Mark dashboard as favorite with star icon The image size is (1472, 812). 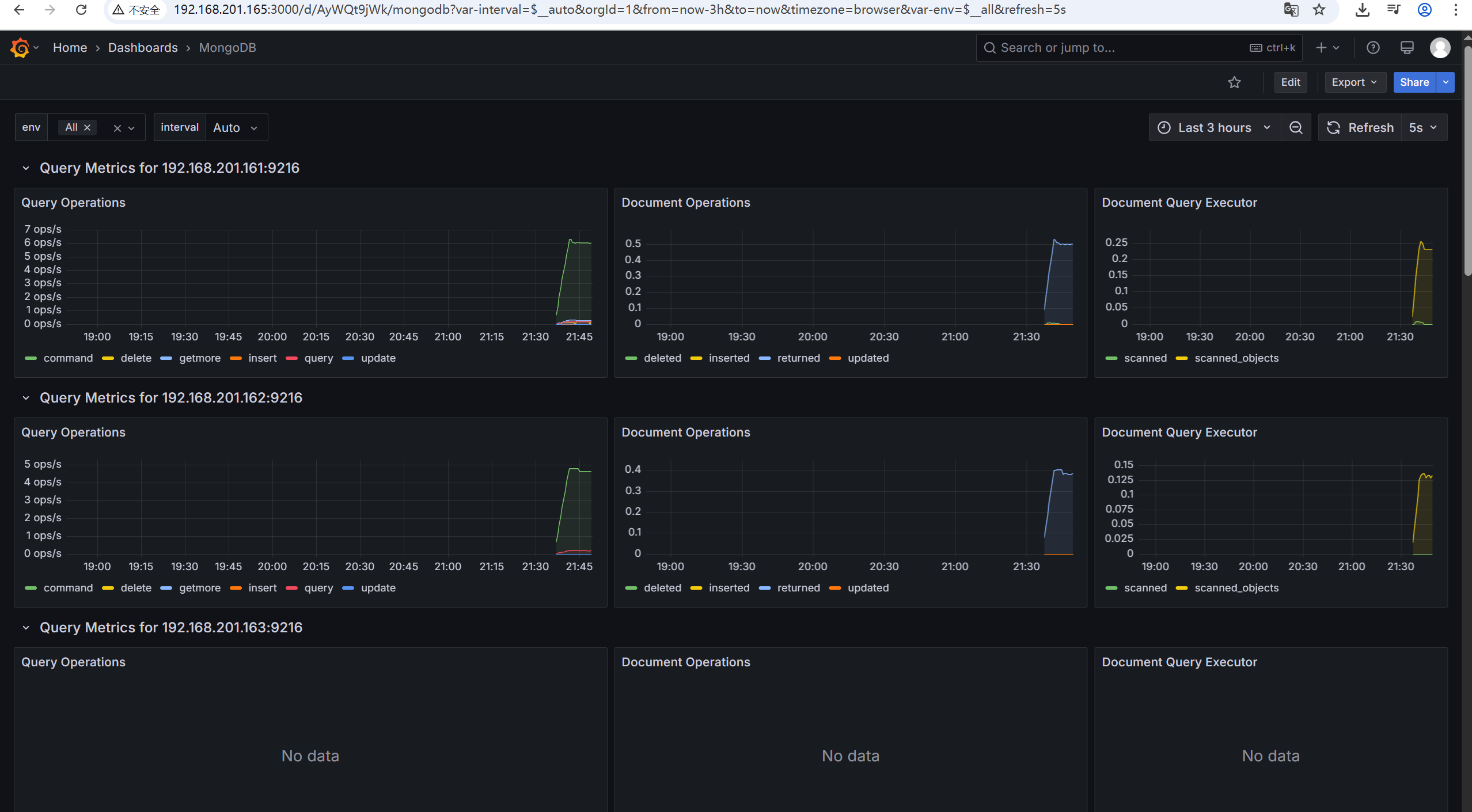[x=1234, y=82]
